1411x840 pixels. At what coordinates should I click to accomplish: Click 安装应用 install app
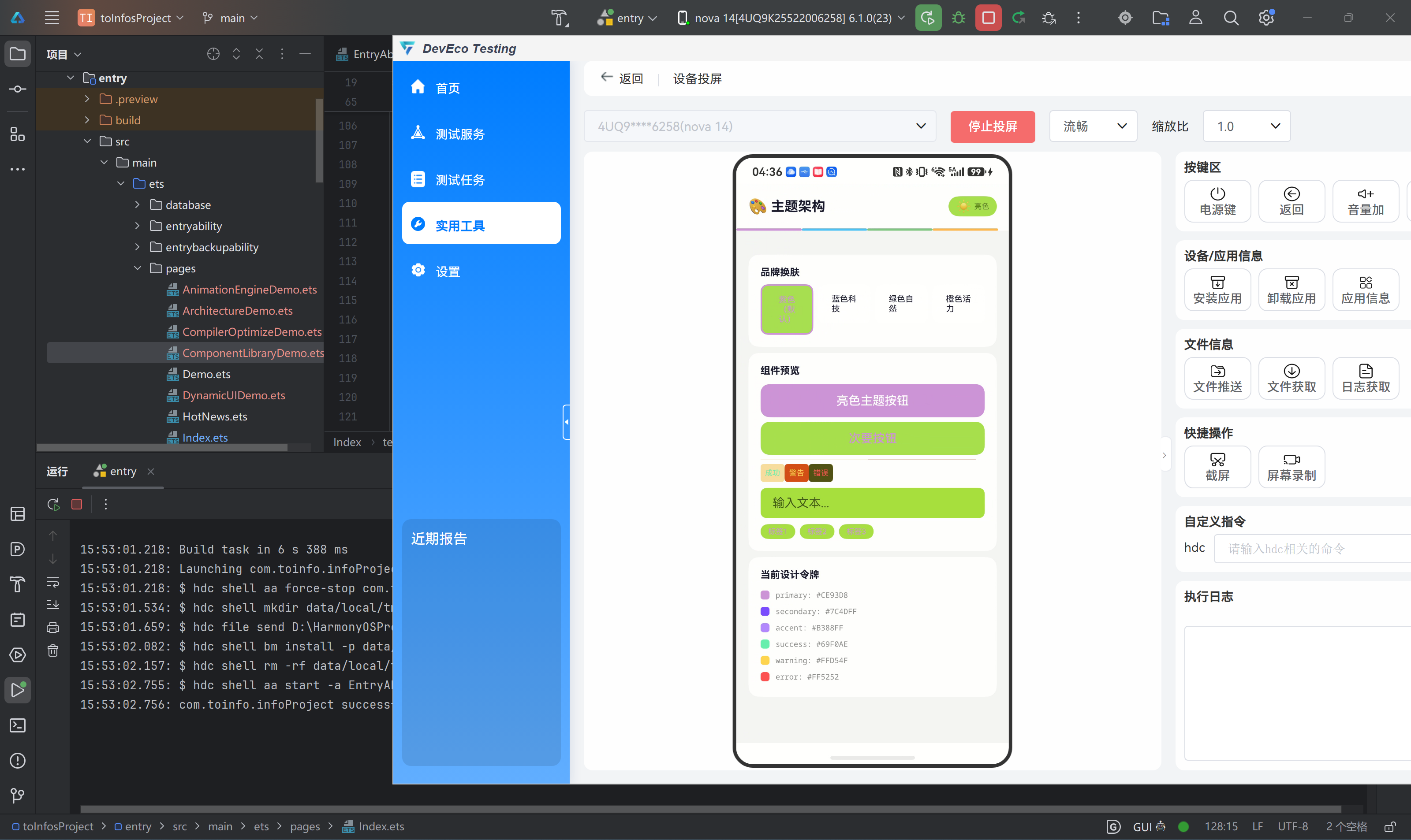pyautogui.click(x=1217, y=290)
